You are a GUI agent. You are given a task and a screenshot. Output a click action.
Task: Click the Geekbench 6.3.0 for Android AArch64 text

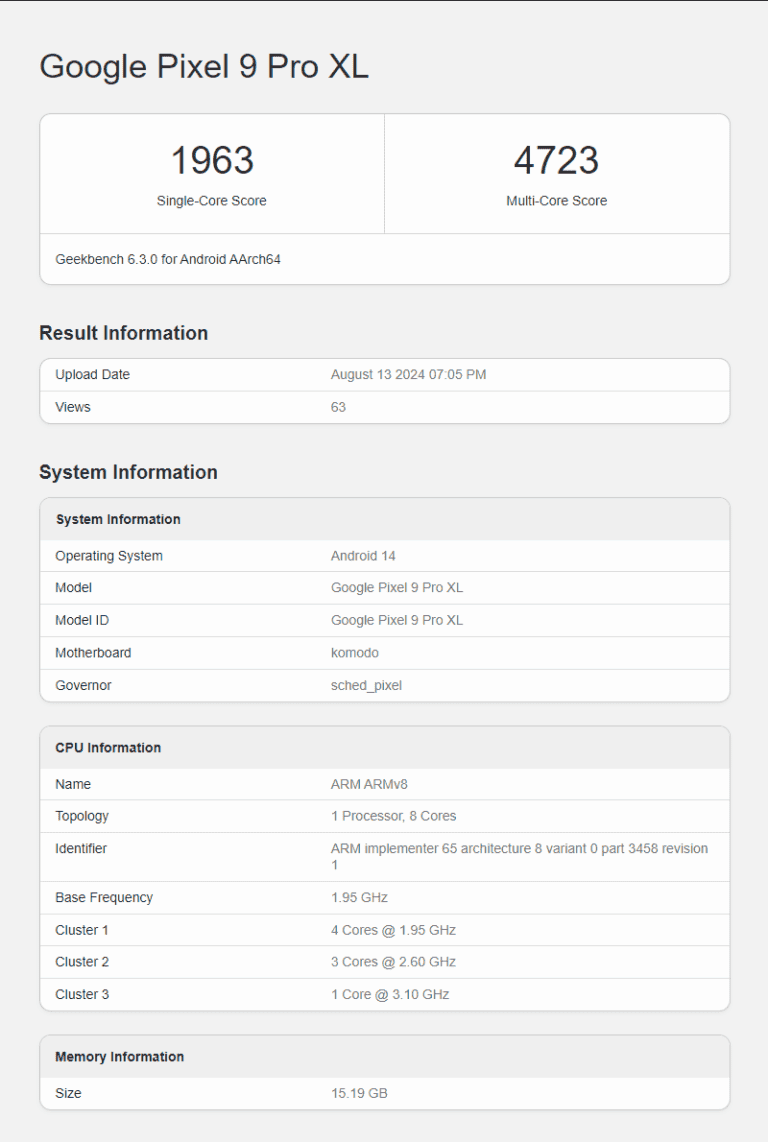click(x=168, y=259)
